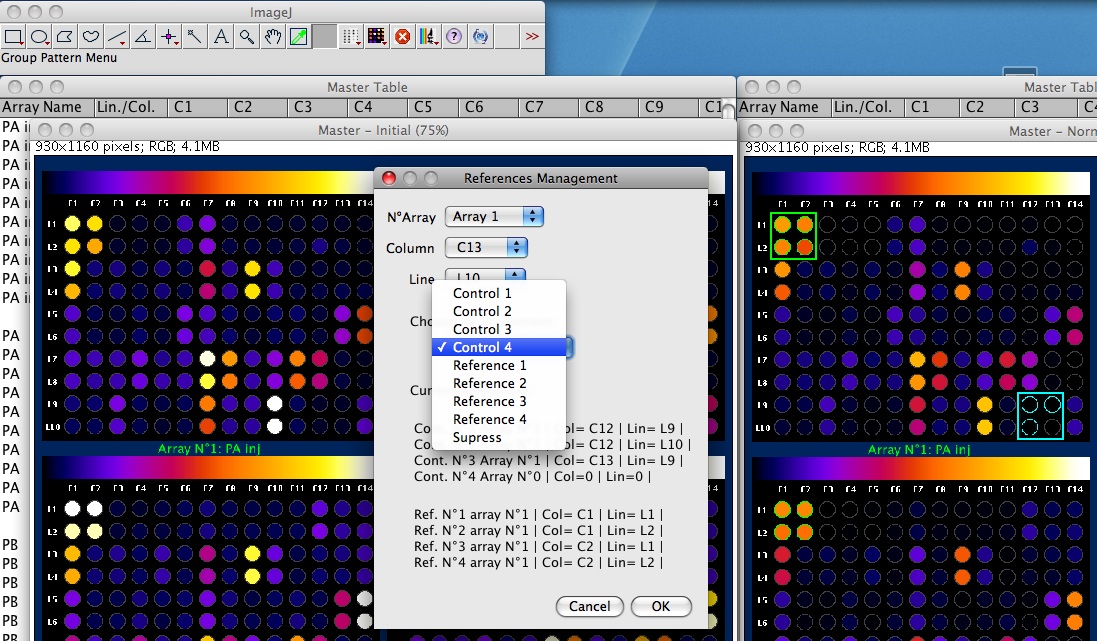Click the 'Cont. N°4 Array N°0' line
This screenshot has width=1097, height=641.
[x=532, y=477]
